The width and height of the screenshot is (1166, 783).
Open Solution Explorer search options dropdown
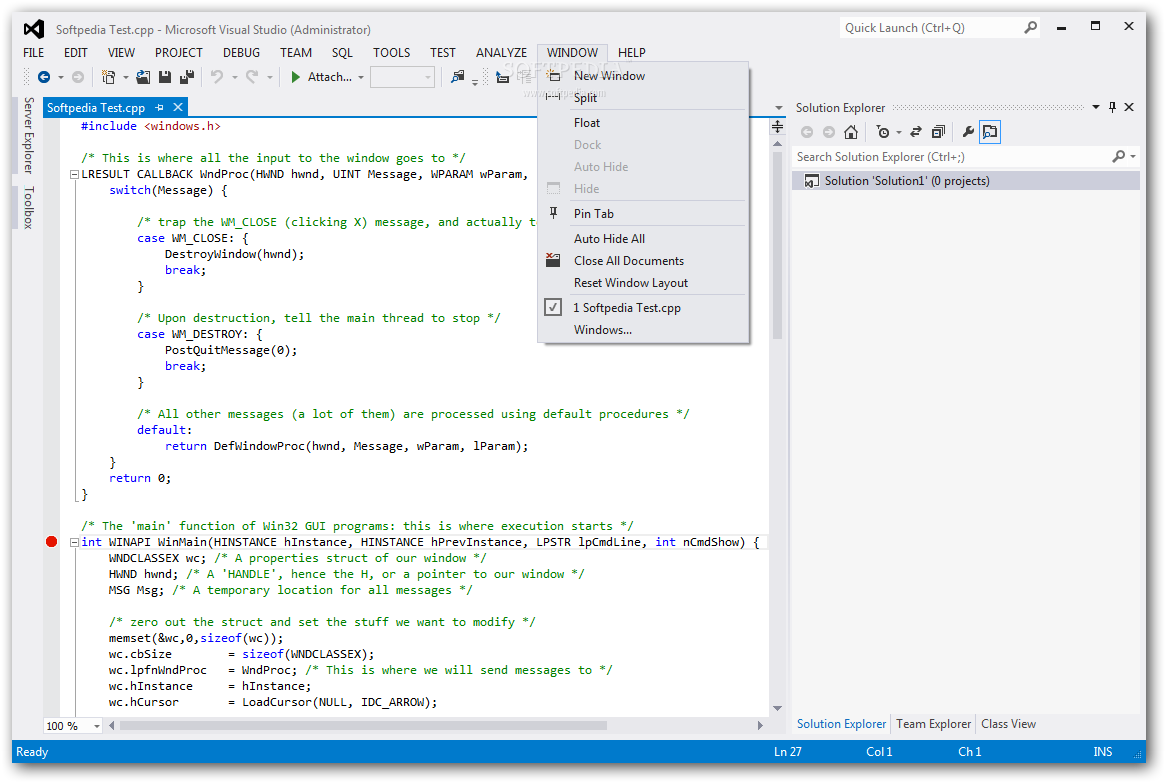click(1133, 156)
